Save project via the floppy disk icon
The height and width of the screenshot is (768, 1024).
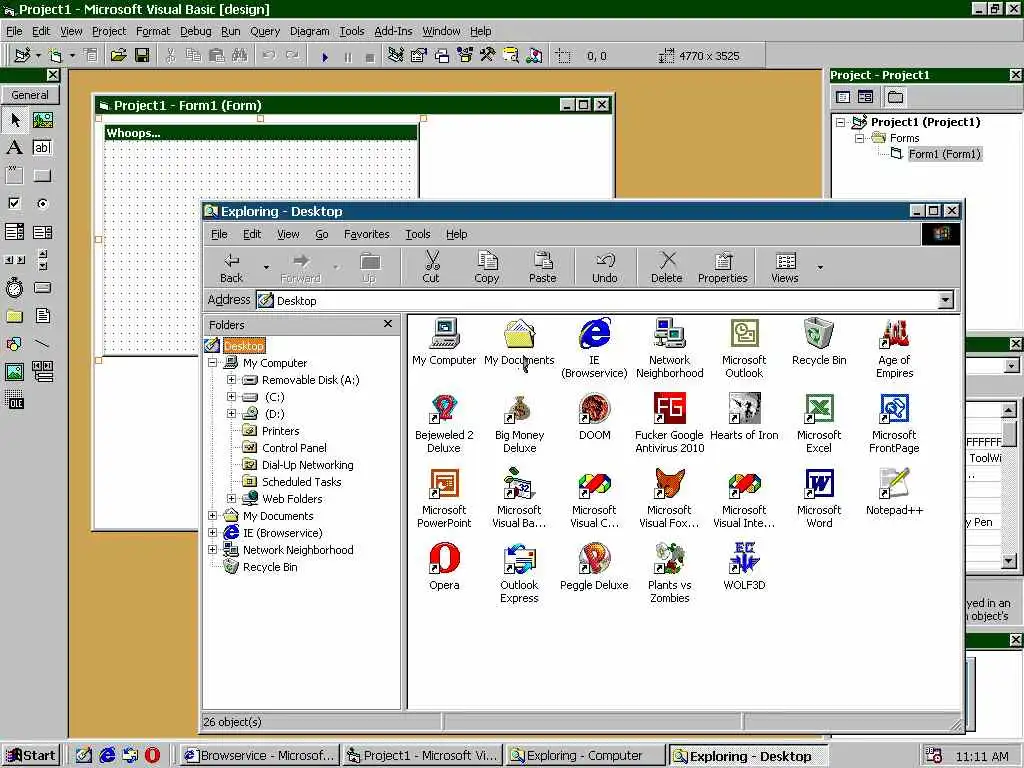pyautogui.click(x=142, y=56)
